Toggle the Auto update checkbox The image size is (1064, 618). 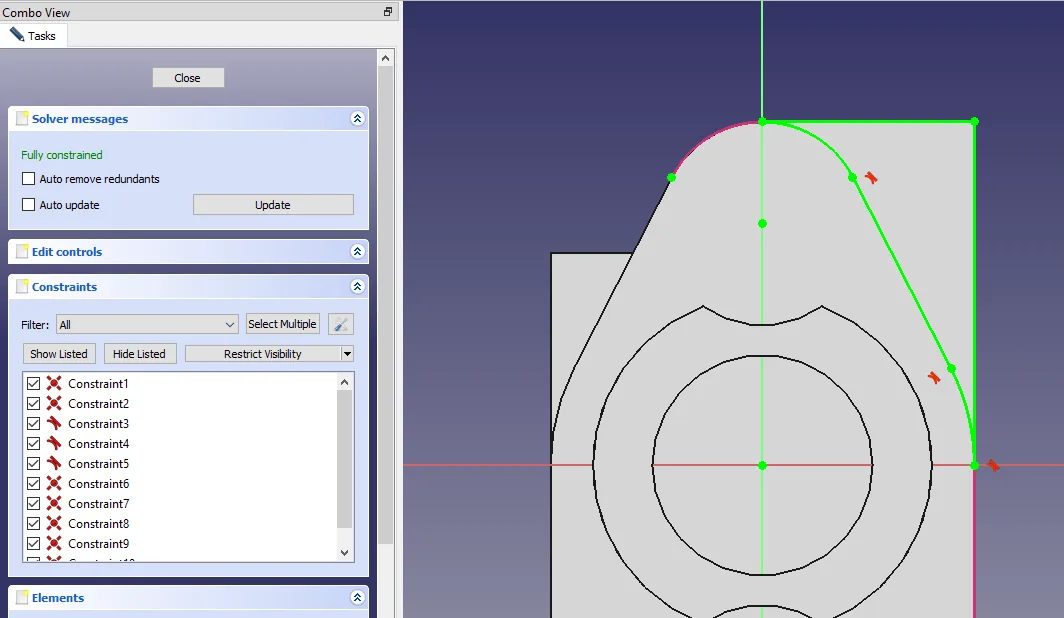[x=29, y=205]
